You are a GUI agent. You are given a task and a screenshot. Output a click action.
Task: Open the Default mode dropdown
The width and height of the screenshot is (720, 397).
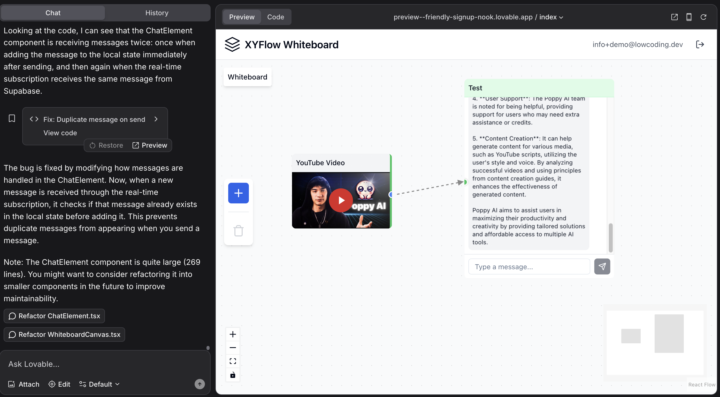[99, 384]
